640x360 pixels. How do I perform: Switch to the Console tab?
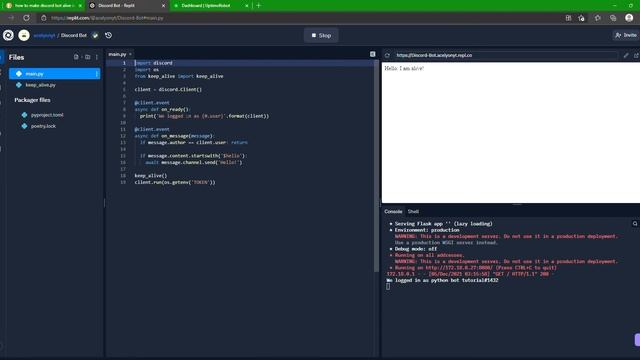393,211
